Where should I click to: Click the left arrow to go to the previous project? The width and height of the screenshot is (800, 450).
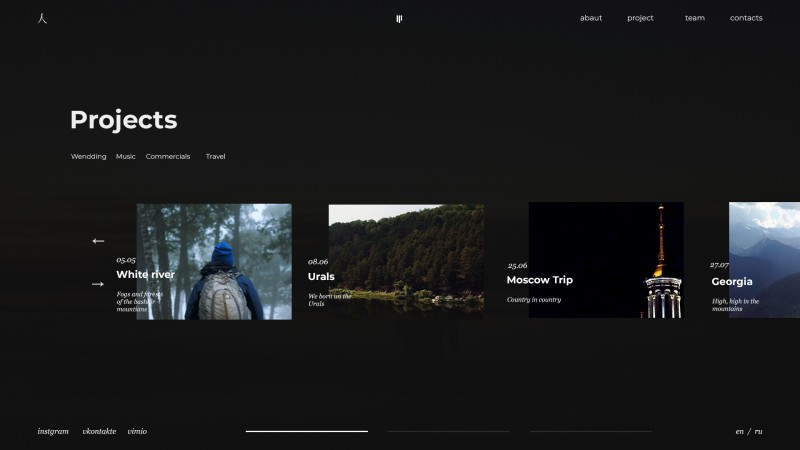[98, 241]
